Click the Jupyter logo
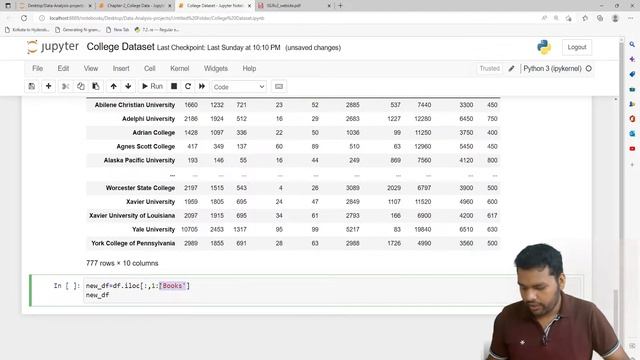The image size is (640, 360). click(53, 47)
